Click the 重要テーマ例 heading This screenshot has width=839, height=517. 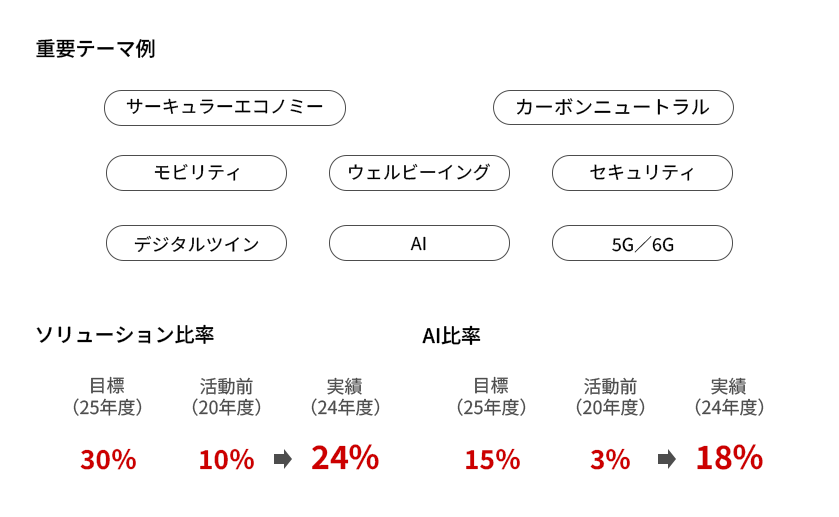pos(96,49)
